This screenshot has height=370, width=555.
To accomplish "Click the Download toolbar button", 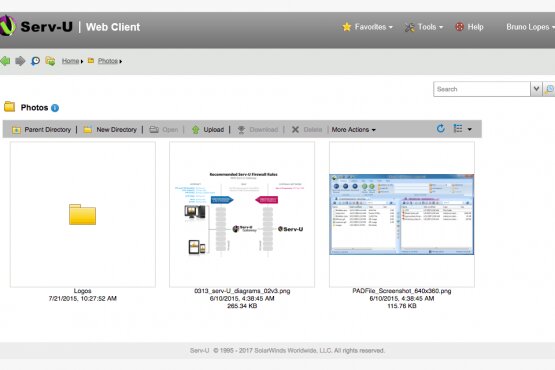I will (x=257, y=130).
